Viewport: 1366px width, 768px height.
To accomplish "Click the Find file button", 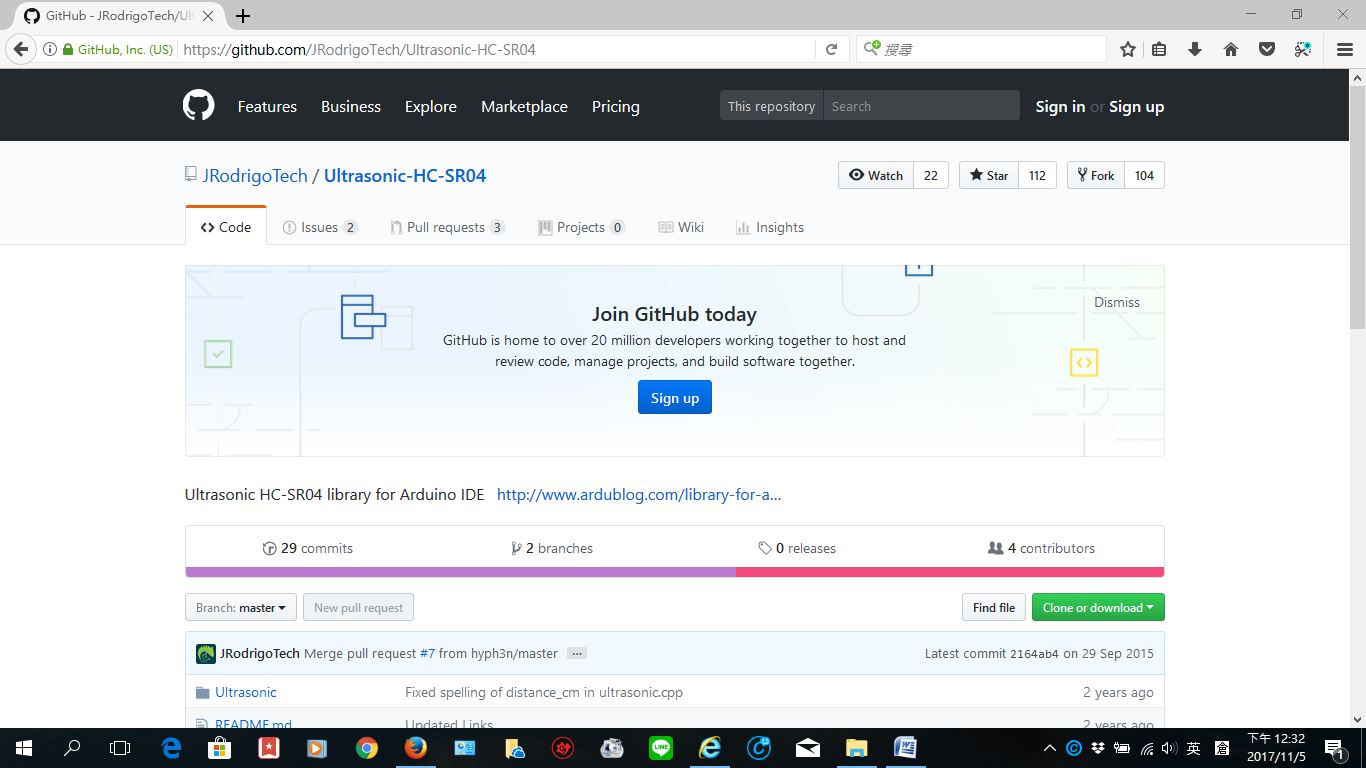I will tap(994, 607).
